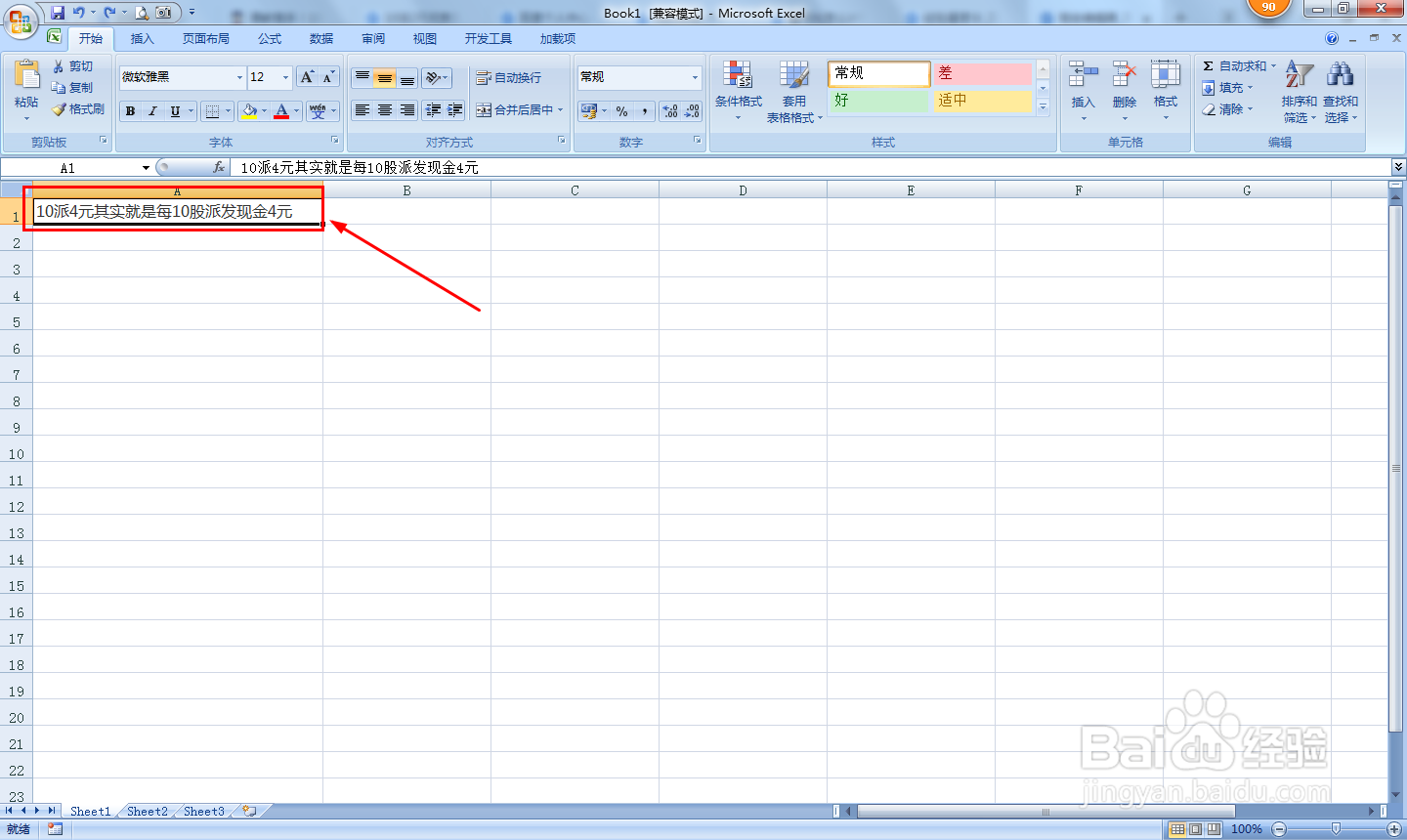Viewport: 1407px width, 840px height.
Task: Switch to the 插入 (Insert) ribbon tab
Action: coord(143,39)
